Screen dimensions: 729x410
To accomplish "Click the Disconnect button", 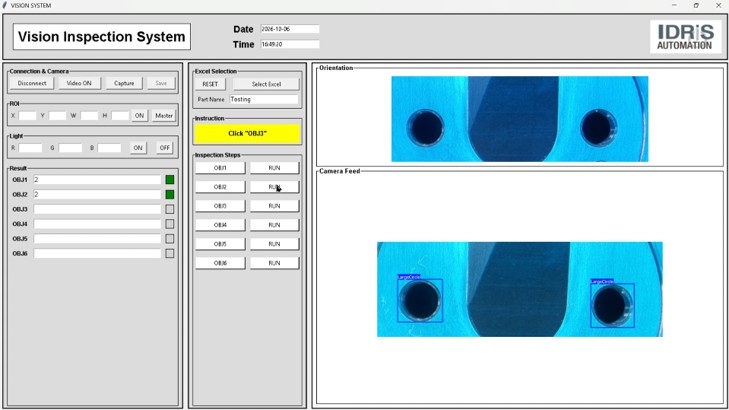I will (32, 83).
